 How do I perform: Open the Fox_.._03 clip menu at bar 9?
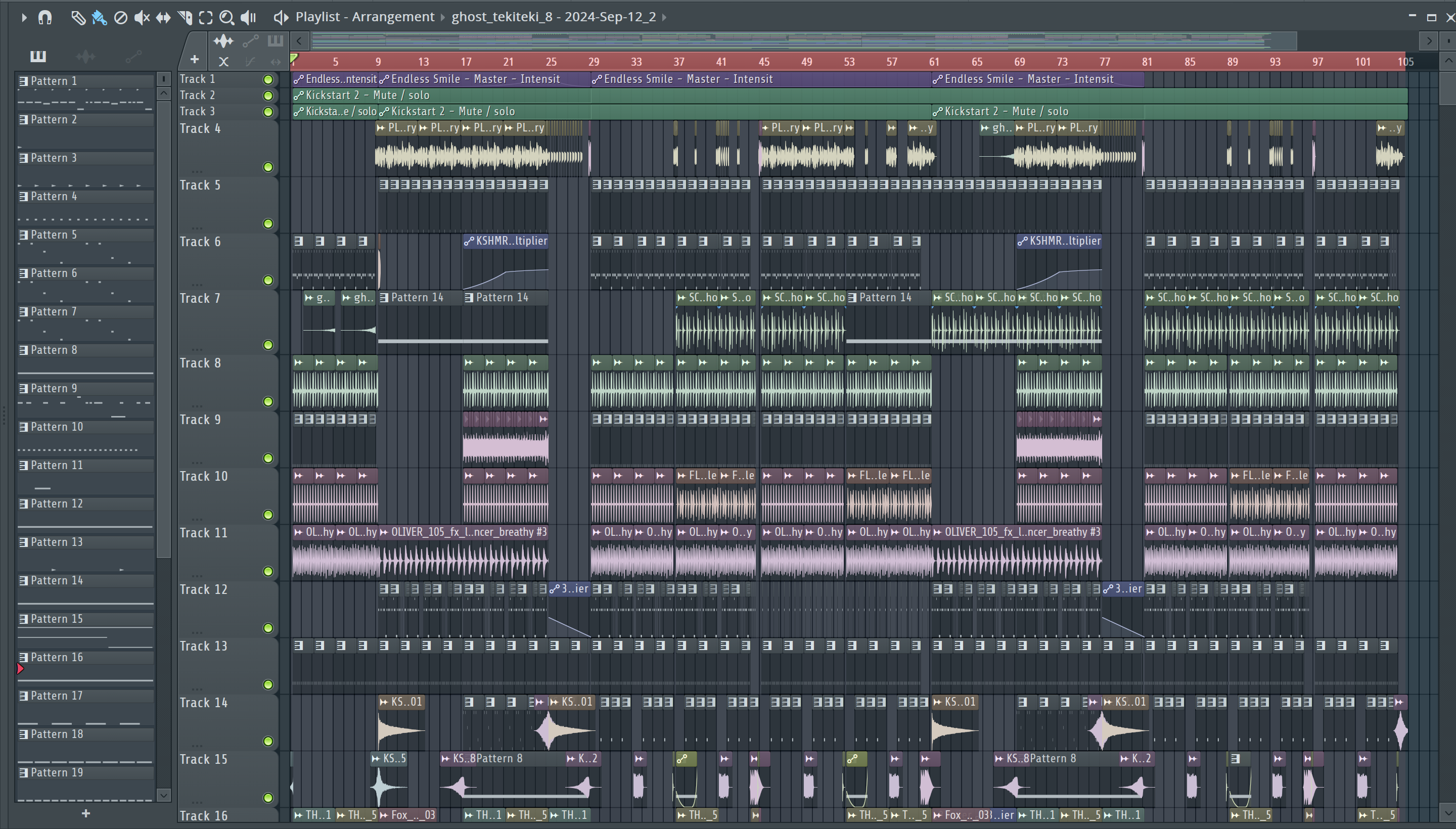pos(384,815)
